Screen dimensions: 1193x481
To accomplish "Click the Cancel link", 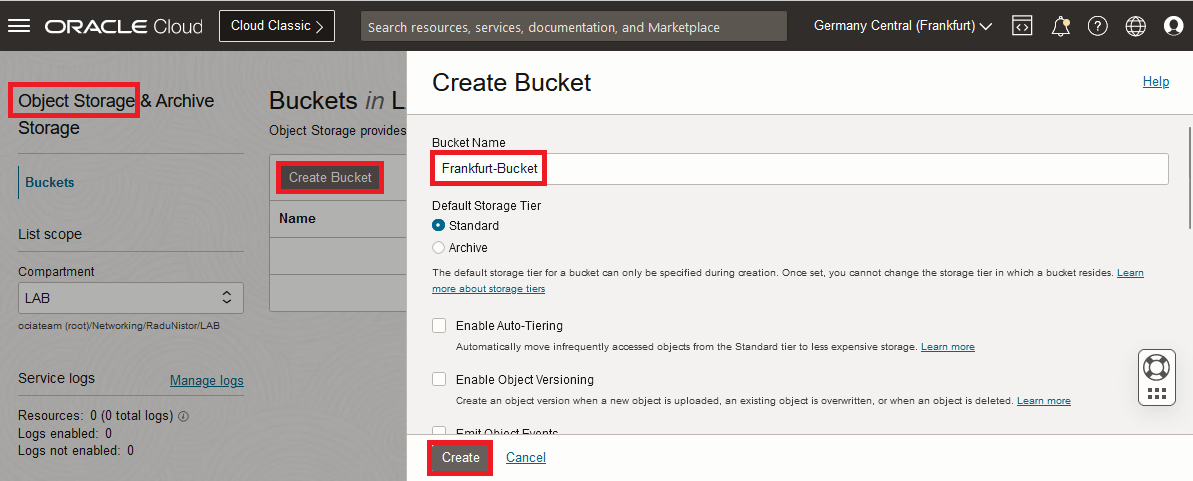I will click(x=526, y=458).
